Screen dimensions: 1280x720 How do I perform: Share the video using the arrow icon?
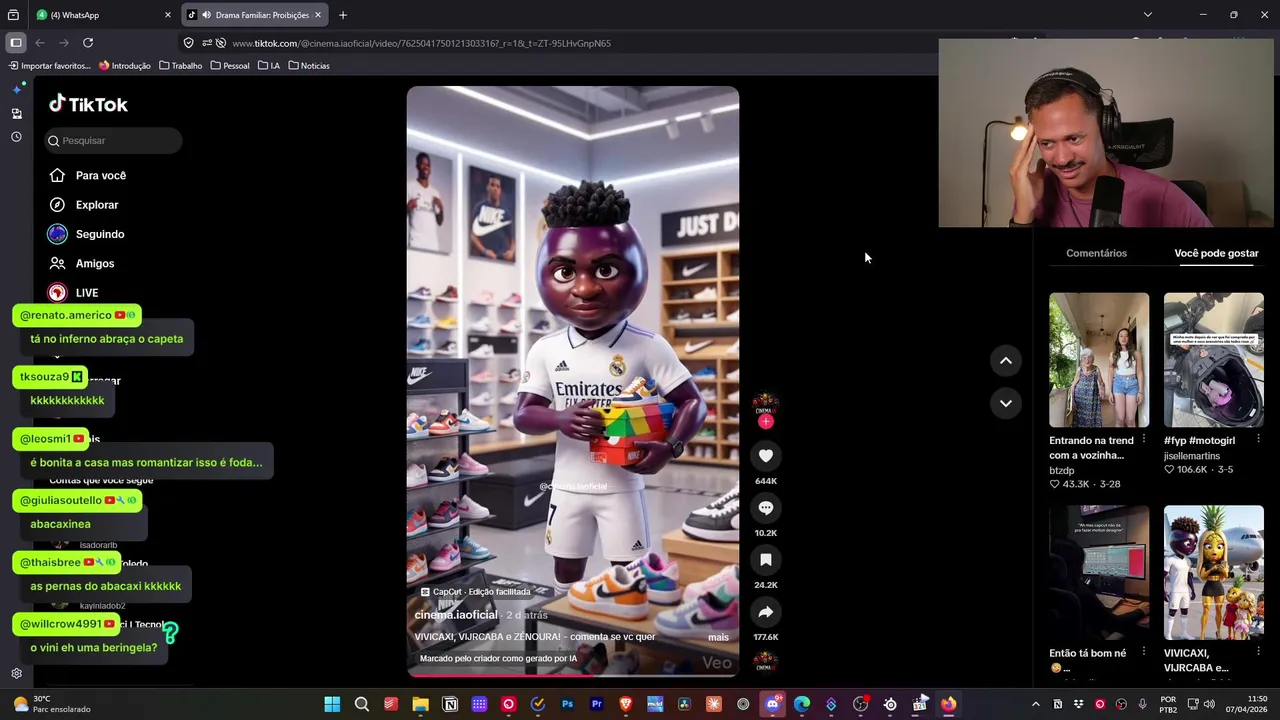766,612
